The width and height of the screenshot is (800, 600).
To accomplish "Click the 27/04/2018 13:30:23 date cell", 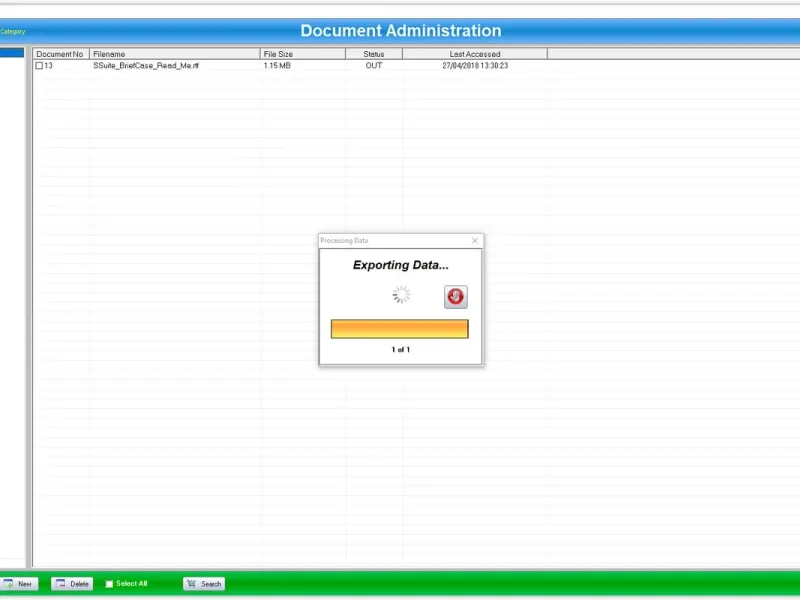I will (x=475, y=66).
